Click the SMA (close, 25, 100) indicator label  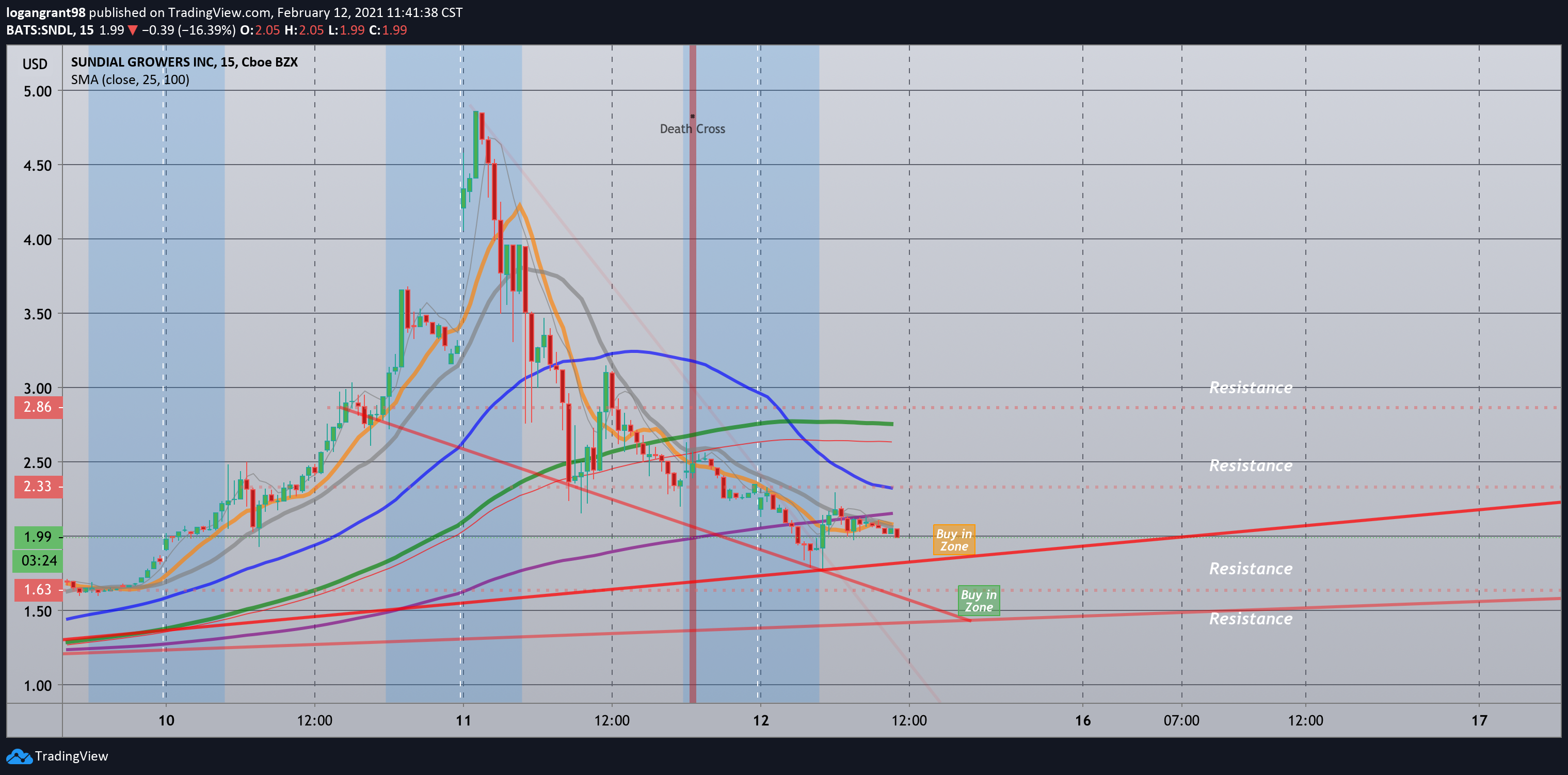pyautogui.click(x=130, y=79)
